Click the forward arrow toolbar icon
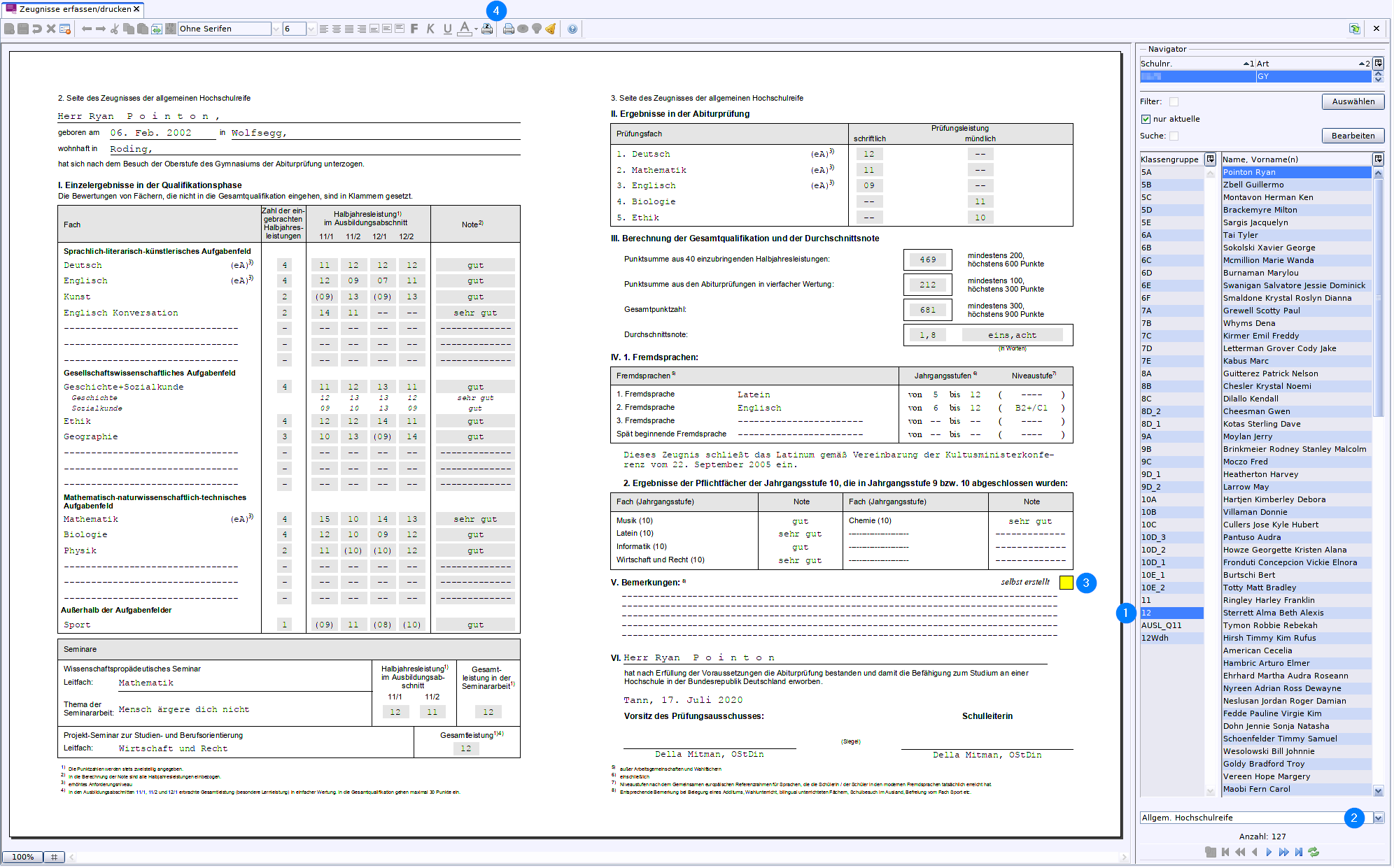Viewport: 1394px width, 868px height. (x=101, y=29)
